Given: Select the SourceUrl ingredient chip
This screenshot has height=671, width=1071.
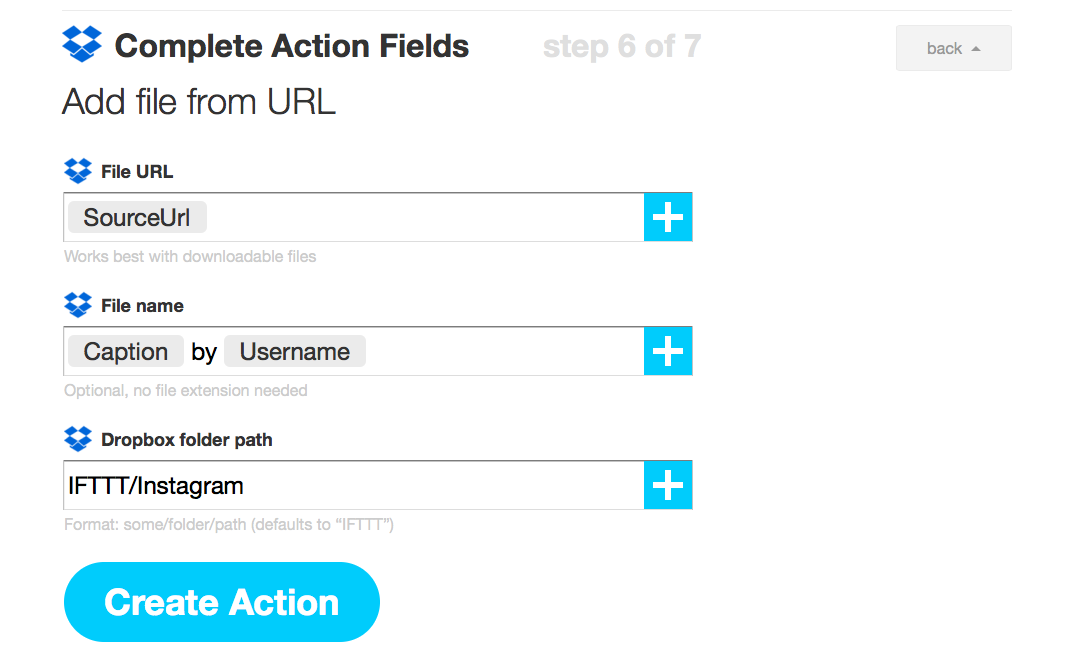Looking at the screenshot, I should pos(137,217).
